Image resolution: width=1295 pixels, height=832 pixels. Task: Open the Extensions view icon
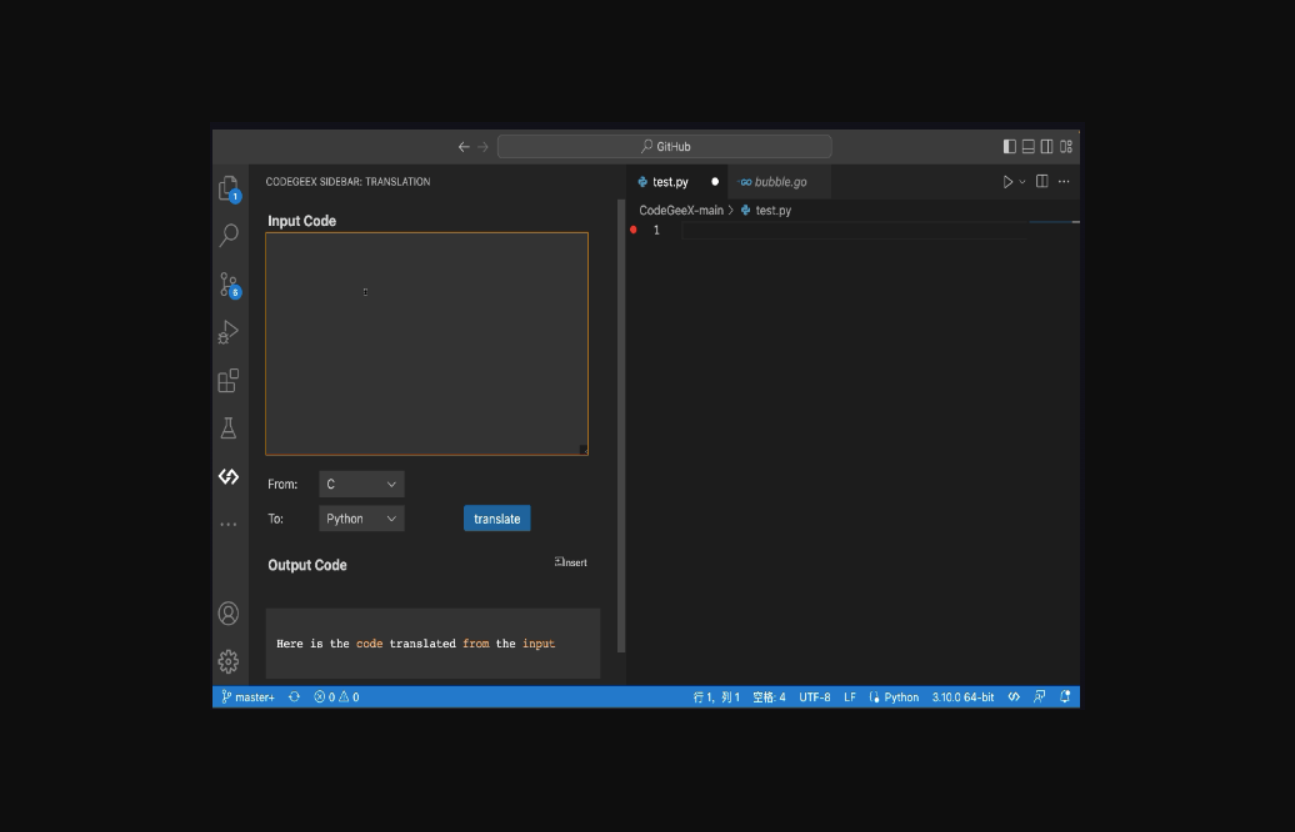click(229, 380)
